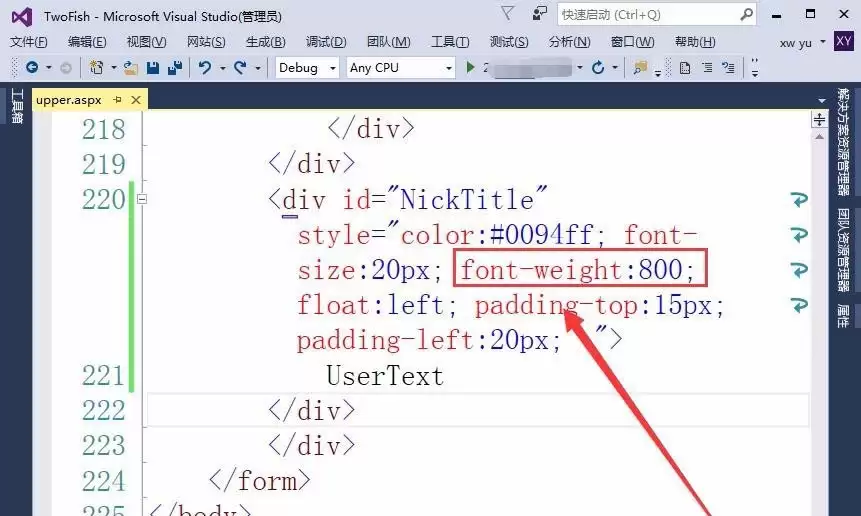Start debugging with the green play icon
The width and height of the screenshot is (861, 516).
point(470,68)
